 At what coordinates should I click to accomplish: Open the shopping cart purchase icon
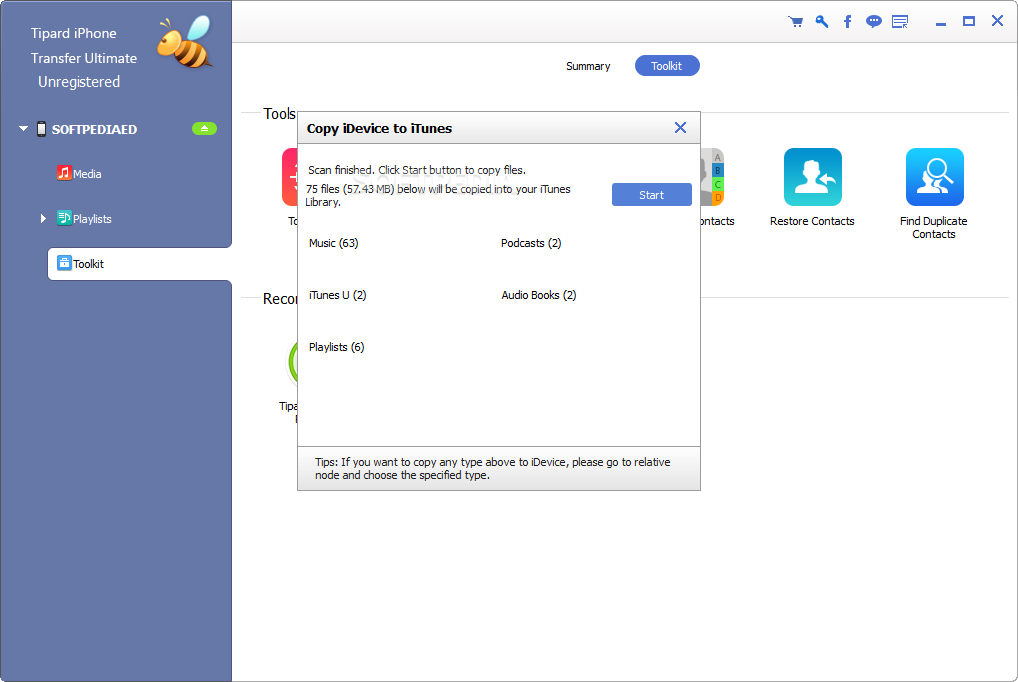(x=795, y=22)
